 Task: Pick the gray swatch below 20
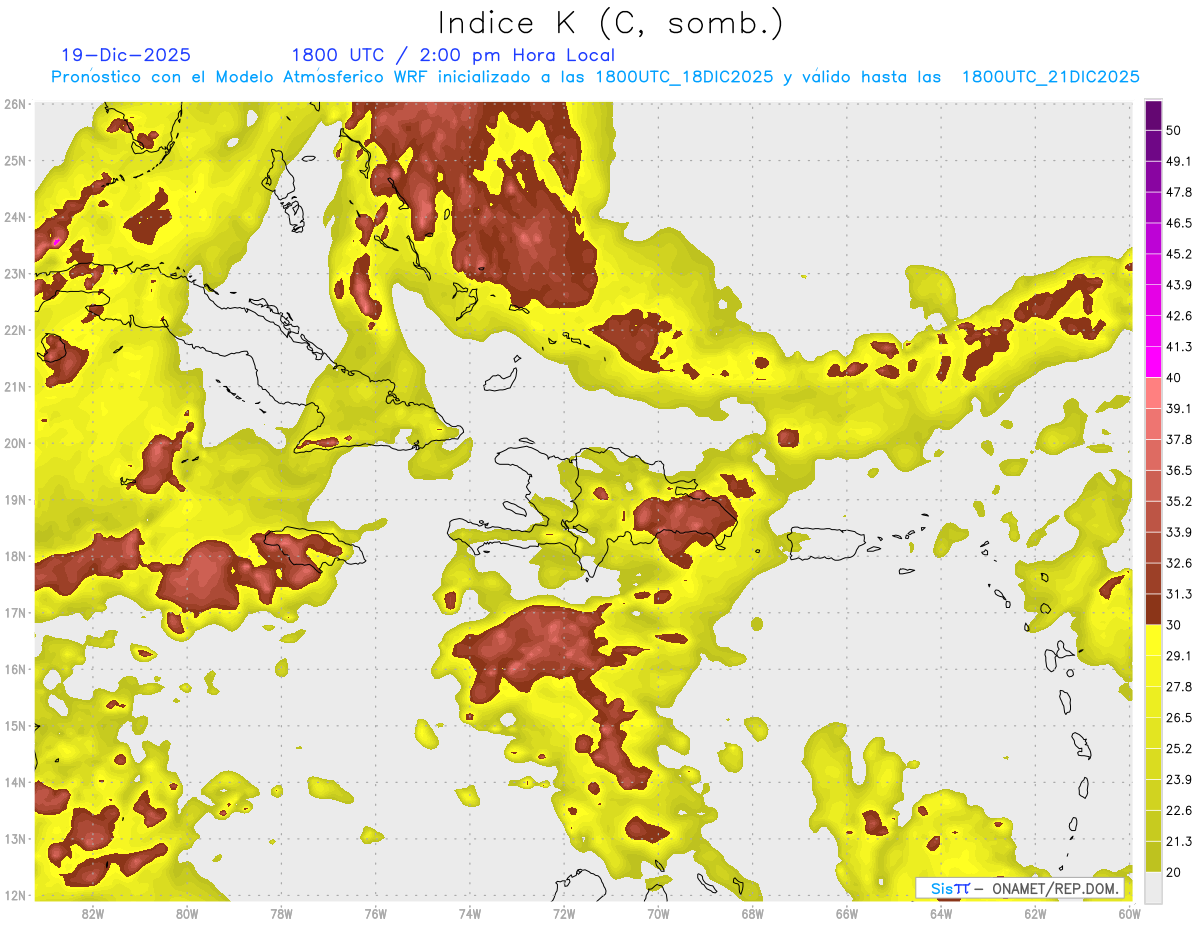click(1153, 887)
